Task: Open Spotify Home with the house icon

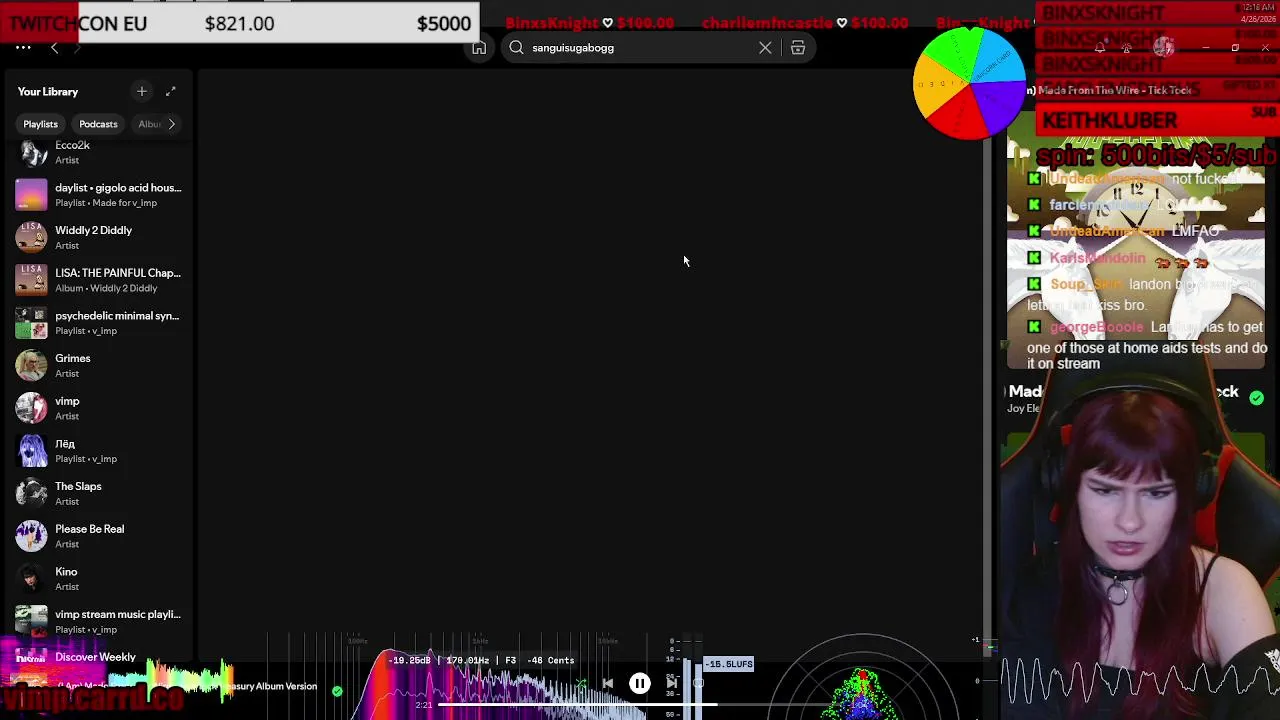Action: click(x=479, y=48)
